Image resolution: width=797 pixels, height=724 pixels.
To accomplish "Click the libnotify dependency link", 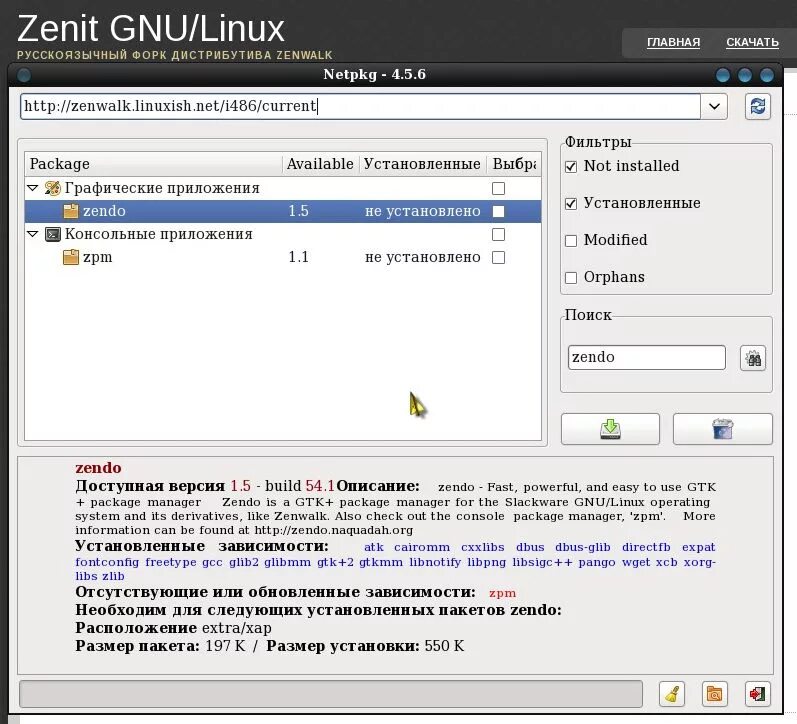I will (x=435, y=562).
